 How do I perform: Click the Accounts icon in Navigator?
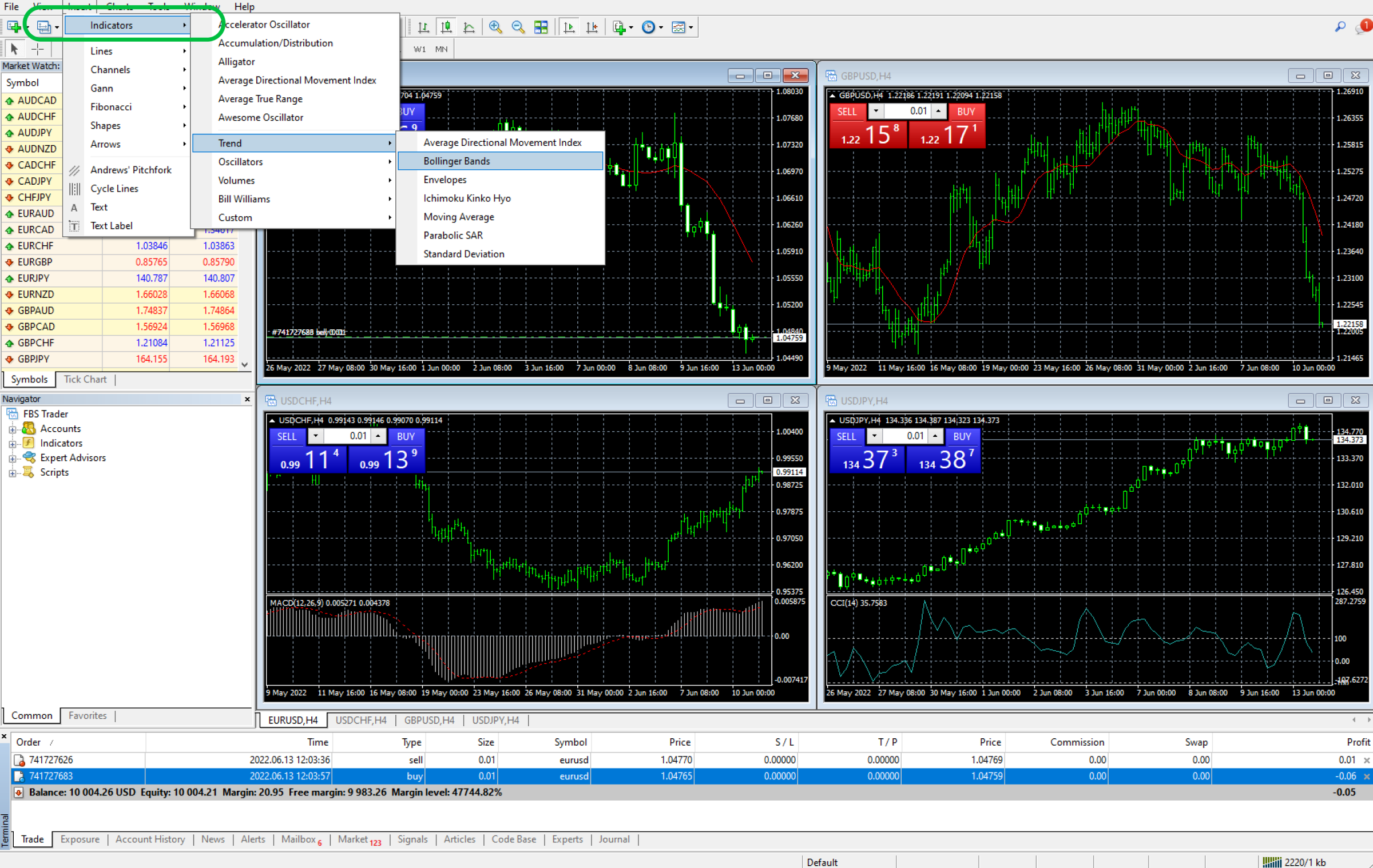(x=29, y=428)
